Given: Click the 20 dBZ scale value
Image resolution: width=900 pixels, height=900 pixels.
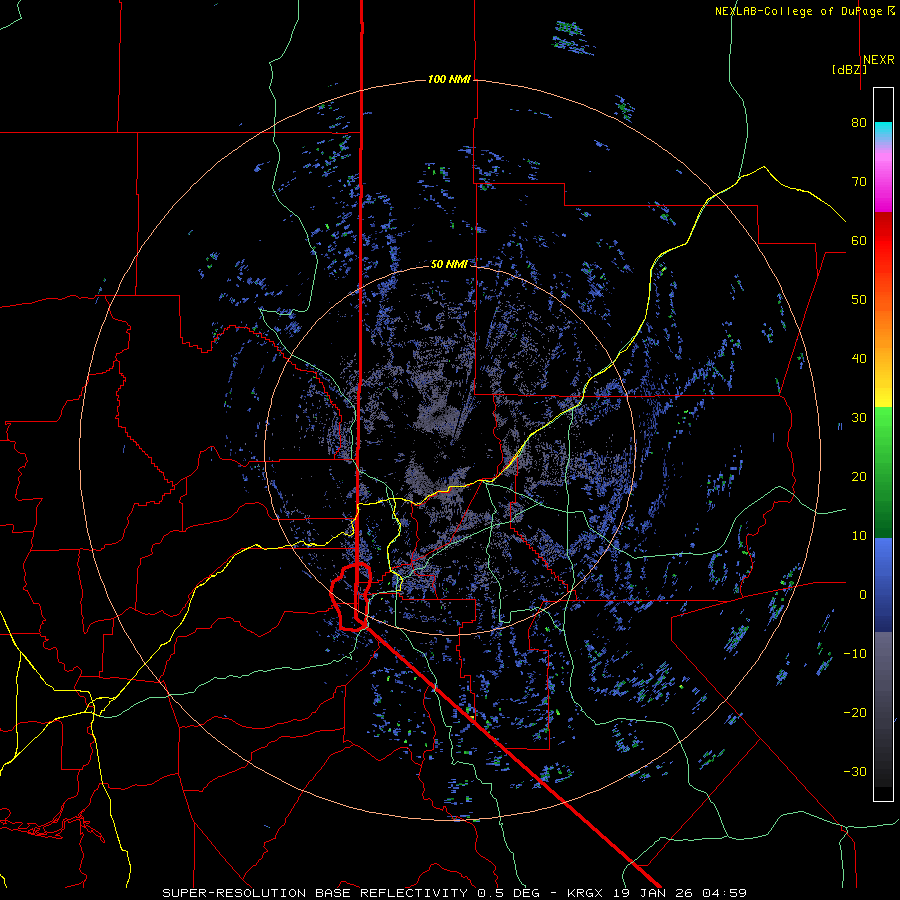Looking at the screenshot, I should click(859, 477).
